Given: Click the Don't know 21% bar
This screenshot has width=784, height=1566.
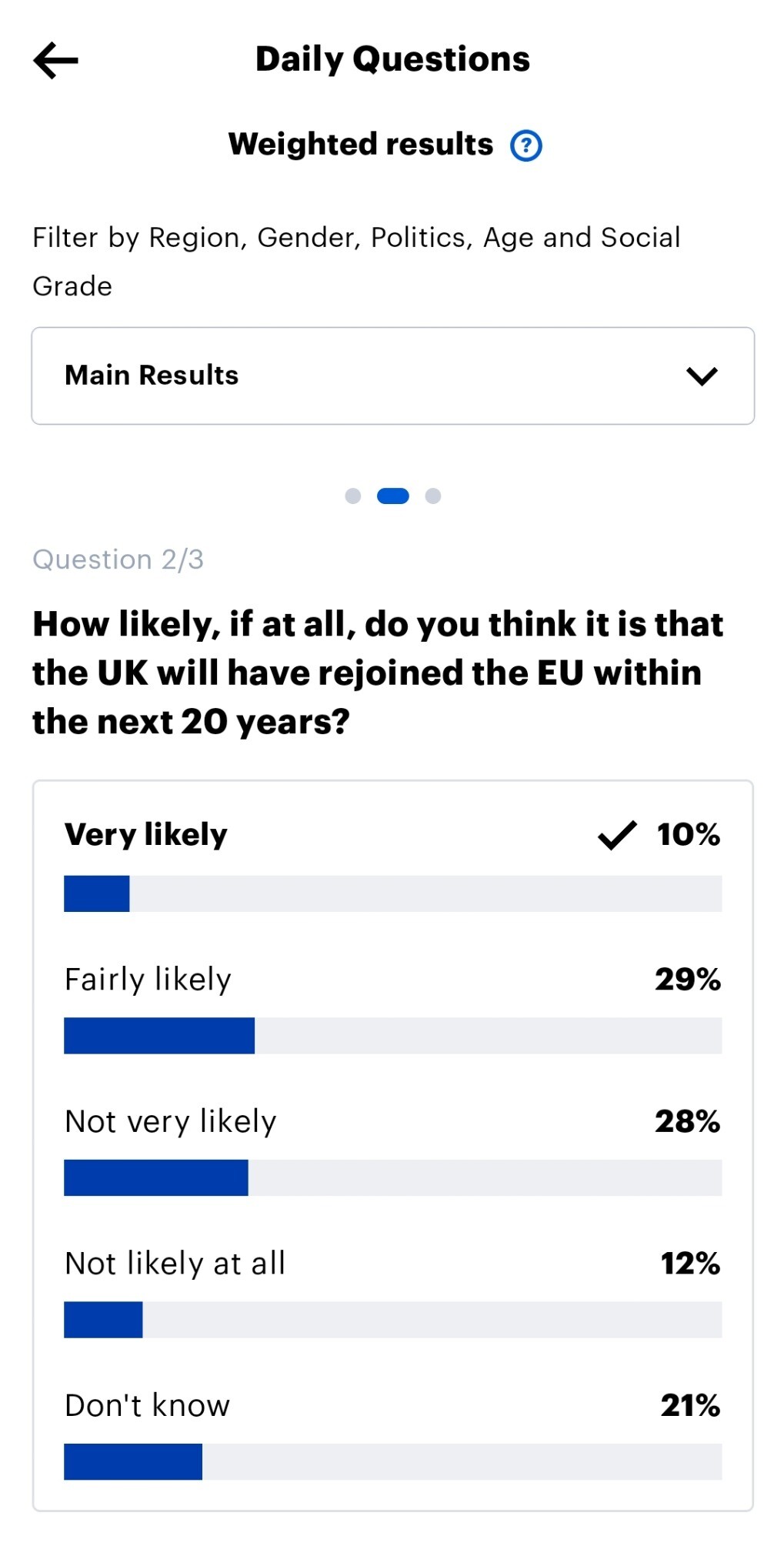Looking at the screenshot, I should point(392,1461).
